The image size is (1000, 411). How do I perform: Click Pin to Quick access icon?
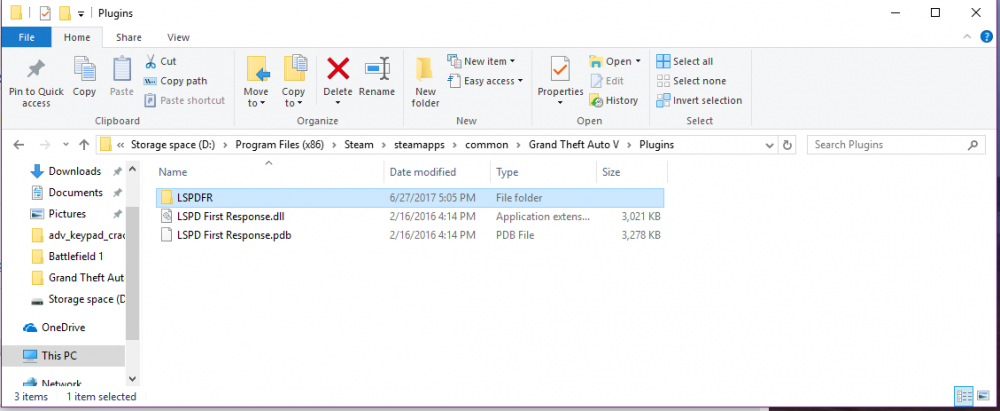[x=36, y=70]
